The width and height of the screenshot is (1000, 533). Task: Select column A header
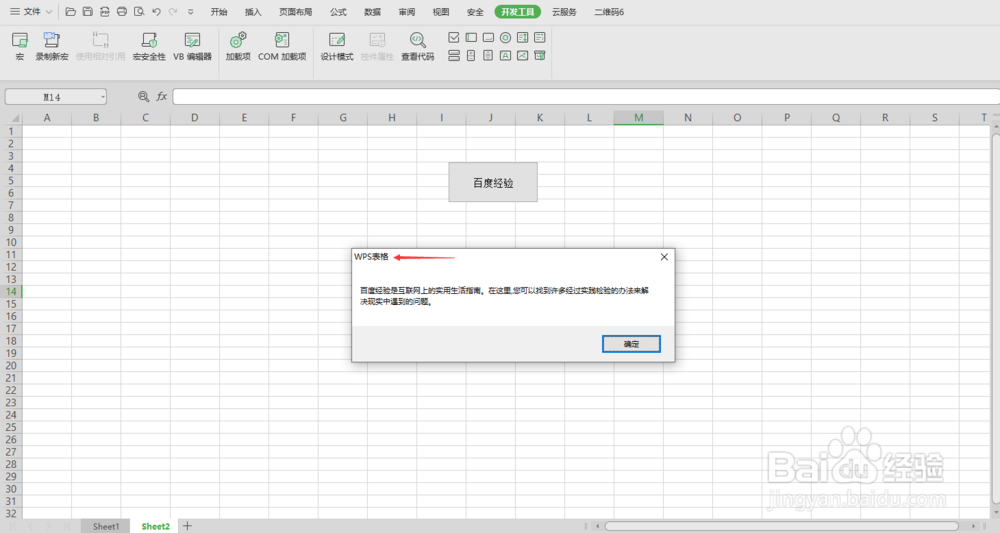coord(47,117)
